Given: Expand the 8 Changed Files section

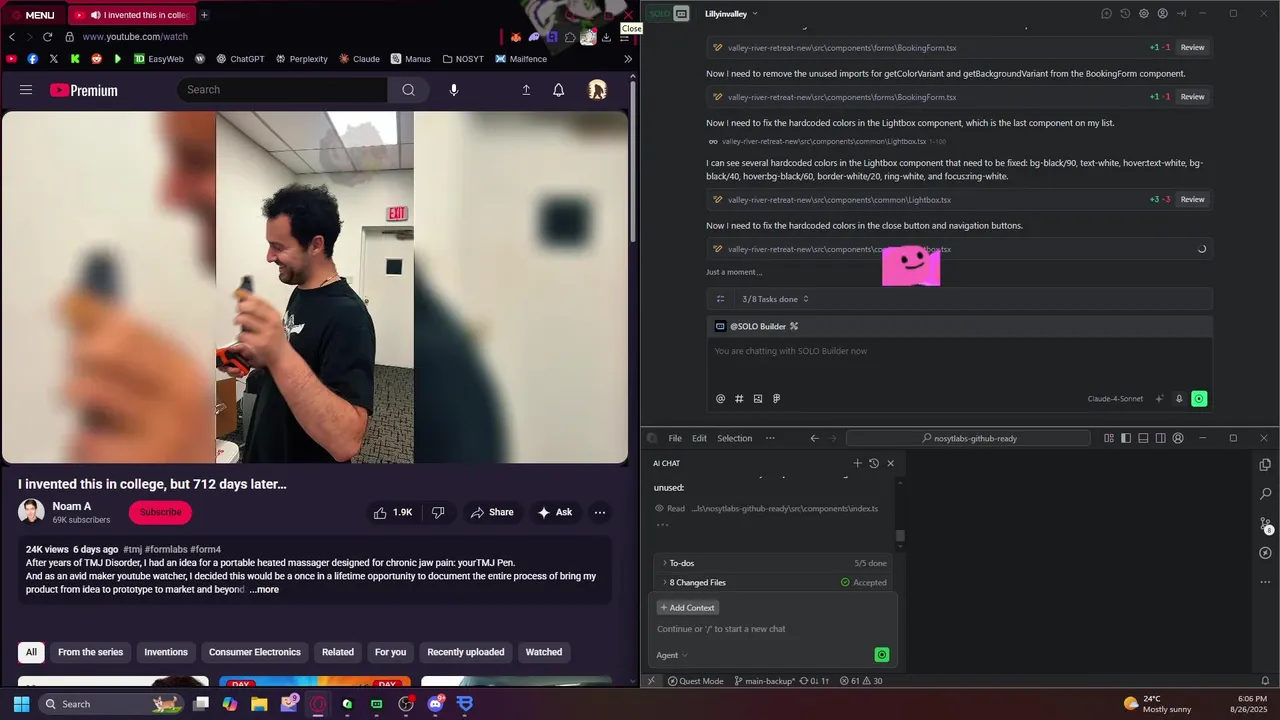Looking at the screenshot, I should coord(774,582).
